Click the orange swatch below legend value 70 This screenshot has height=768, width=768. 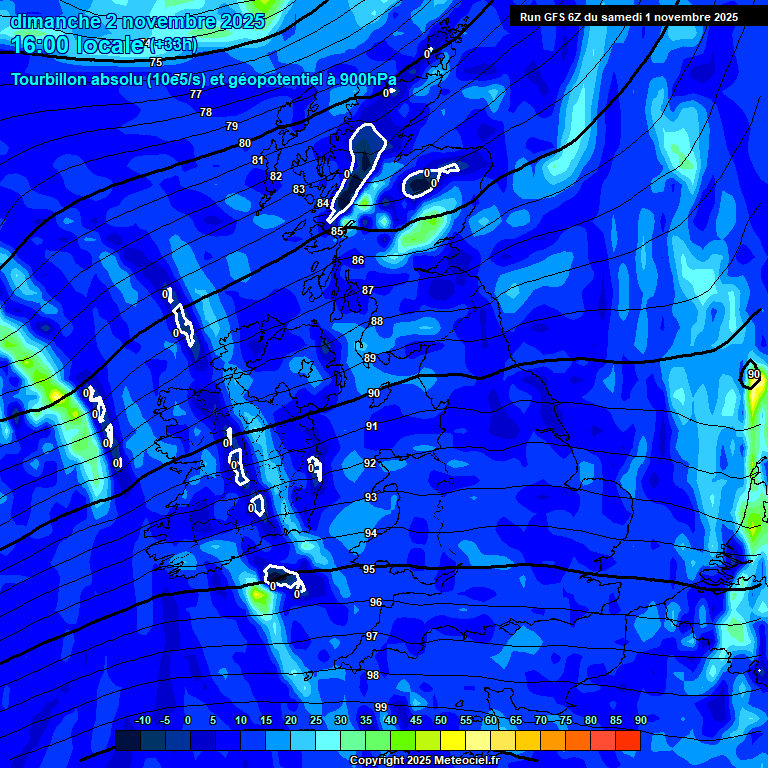pos(552,741)
